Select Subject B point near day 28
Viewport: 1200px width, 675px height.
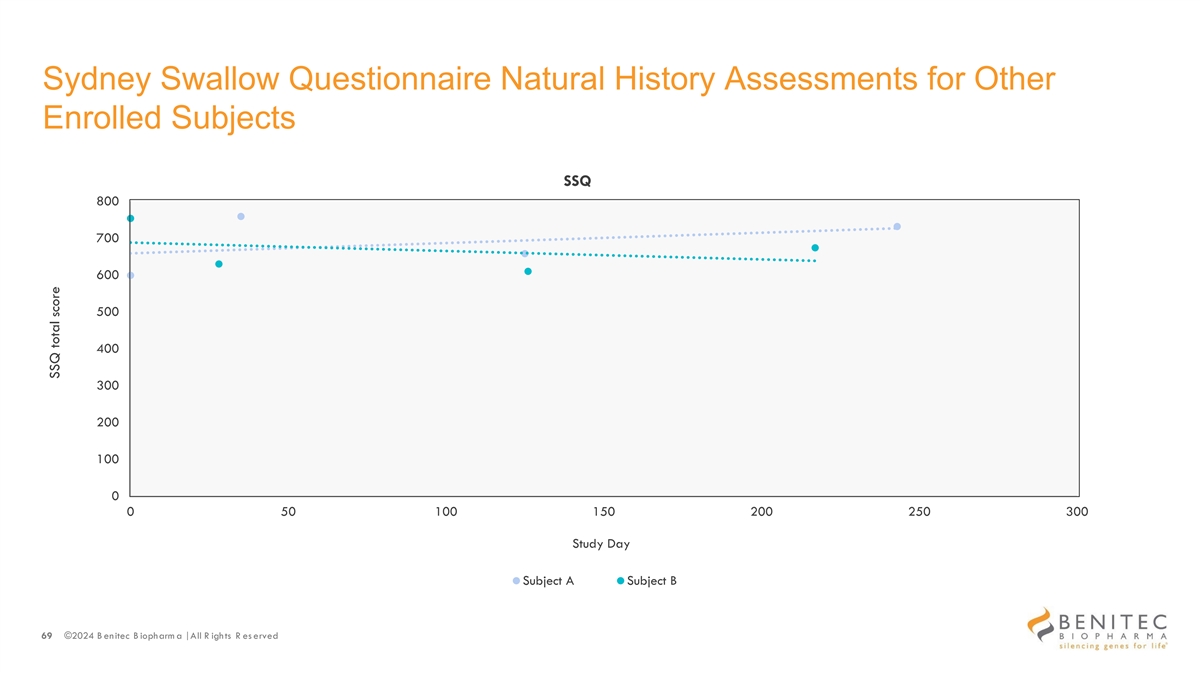click(x=218, y=264)
